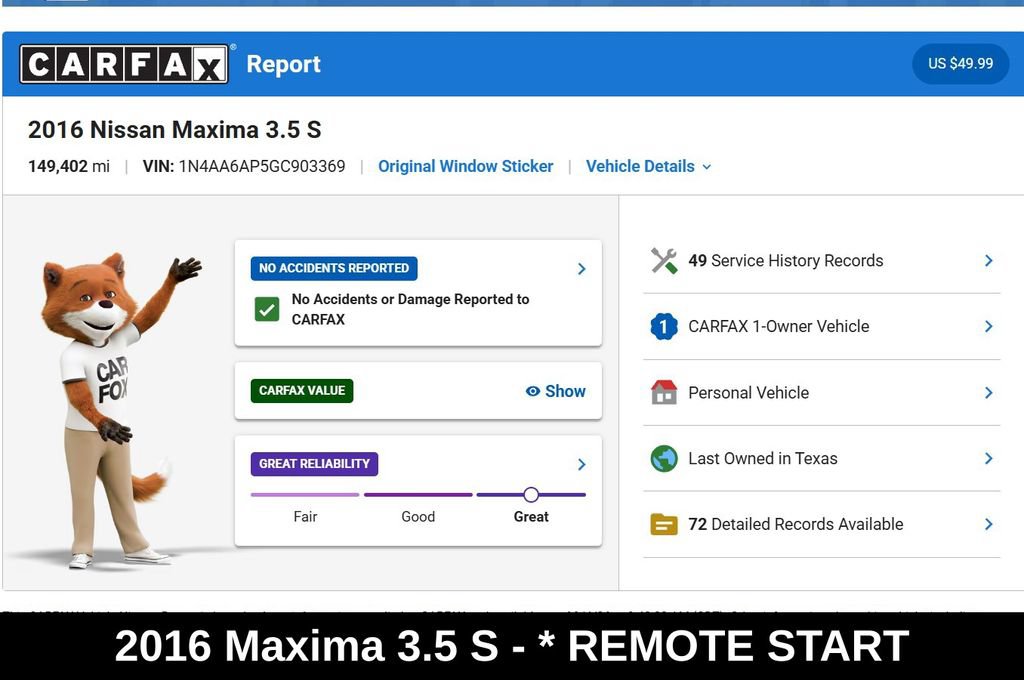The width and height of the screenshot is (1024, 680).
Task: Click CARFAX 1-Owner Vehicle text
Action: pyautogui.click(x=778, y=327)
